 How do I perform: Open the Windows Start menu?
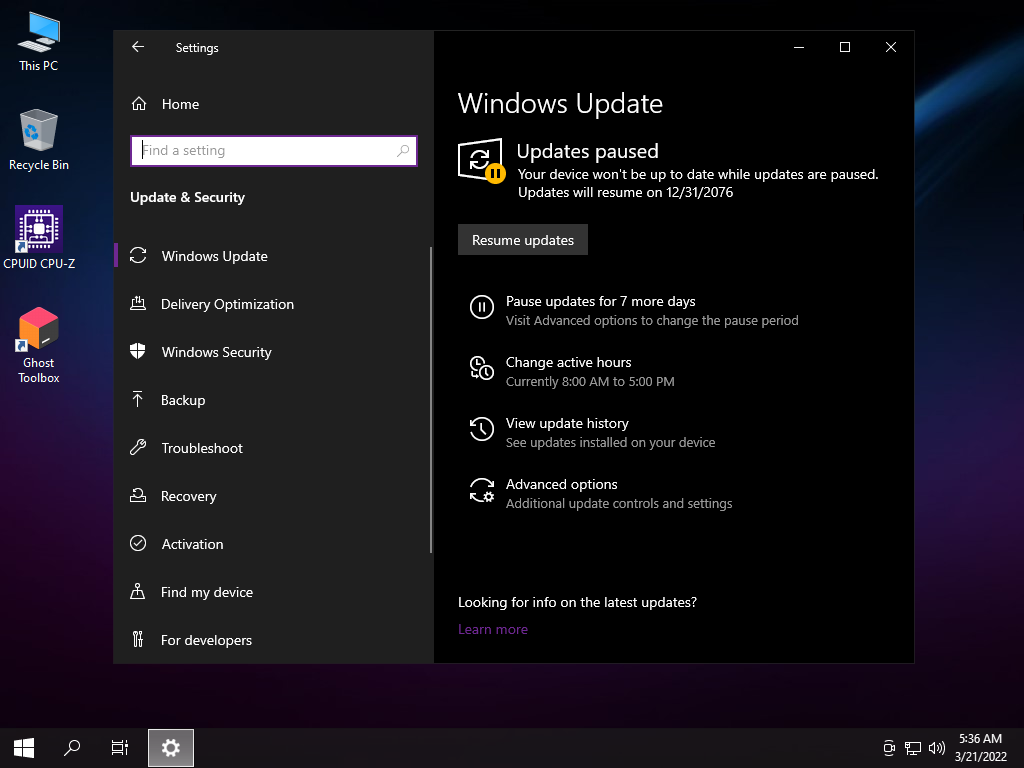[x=24, y=747]
